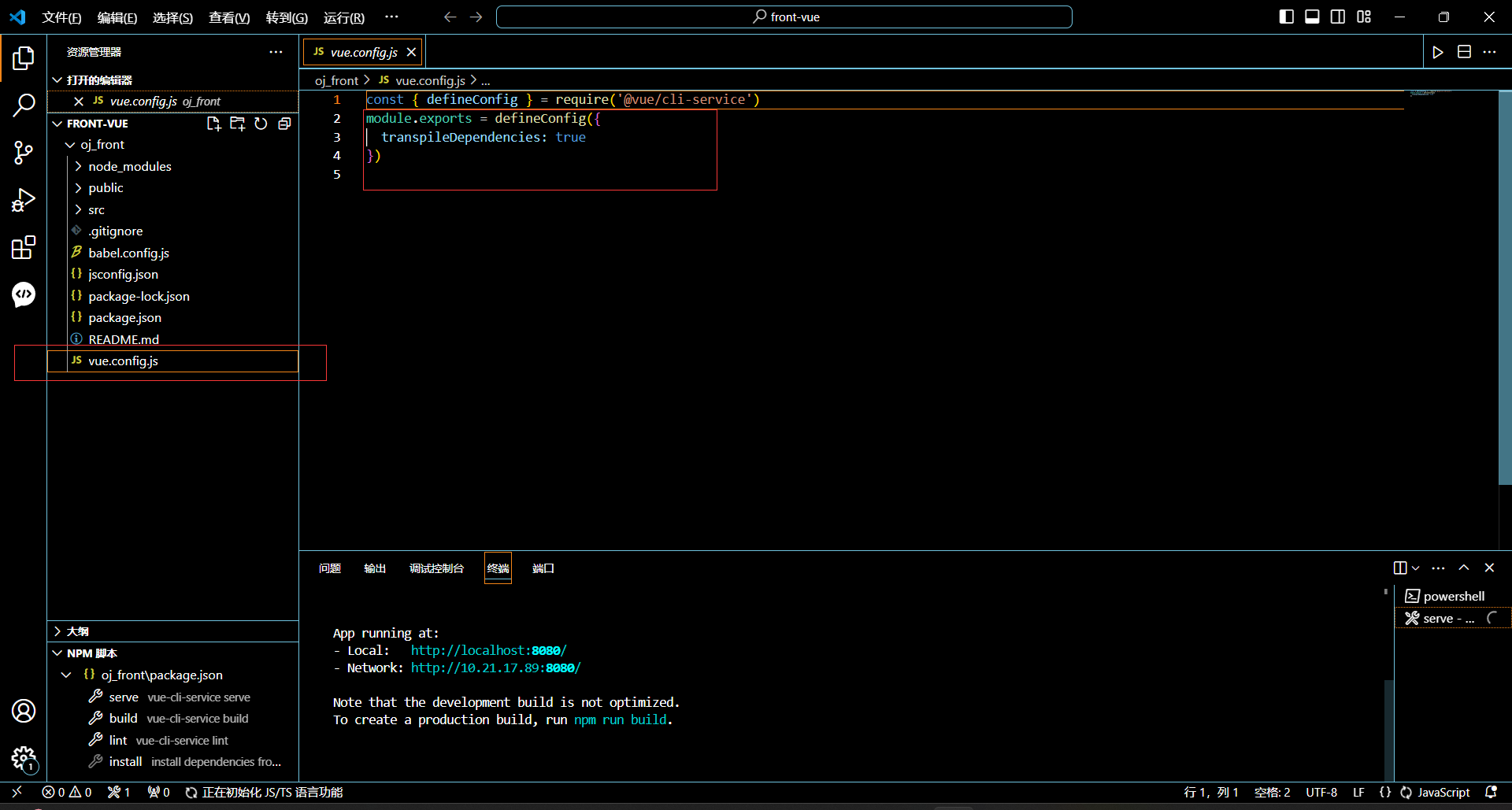Split the terminal panel
Viewport: 1512px width, 810px height.
(1400, 568)
